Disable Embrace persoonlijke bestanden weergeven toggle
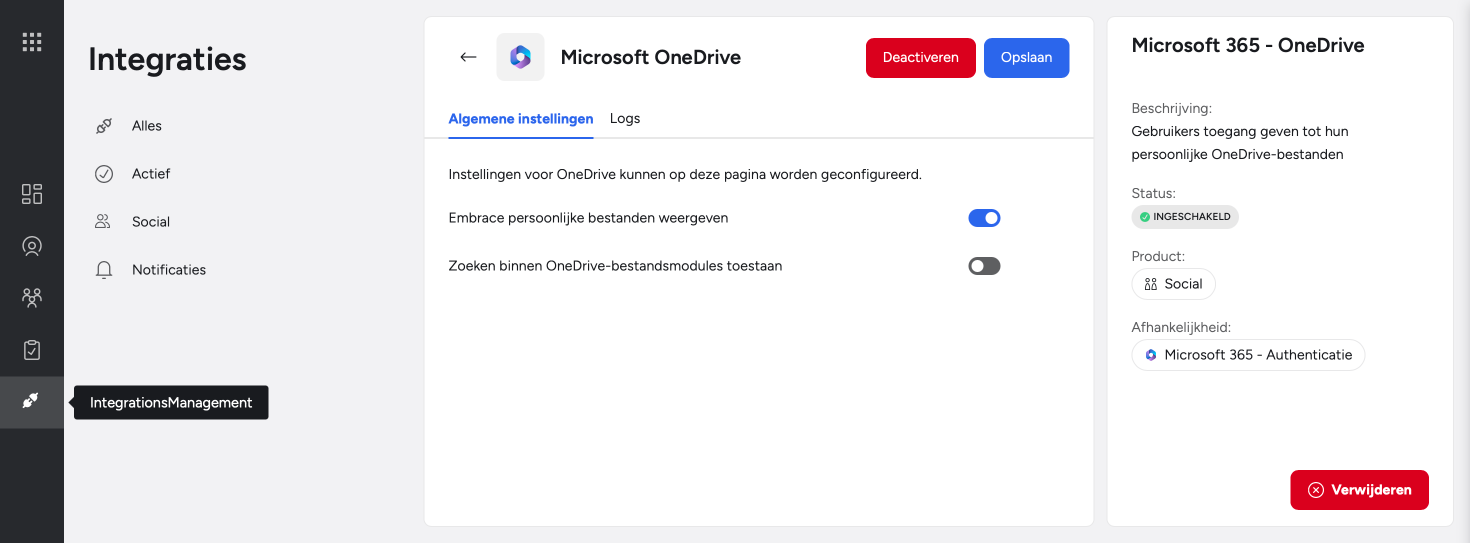Image resolution: width=1470 pixels, height=543 pixels. point(984,218)
